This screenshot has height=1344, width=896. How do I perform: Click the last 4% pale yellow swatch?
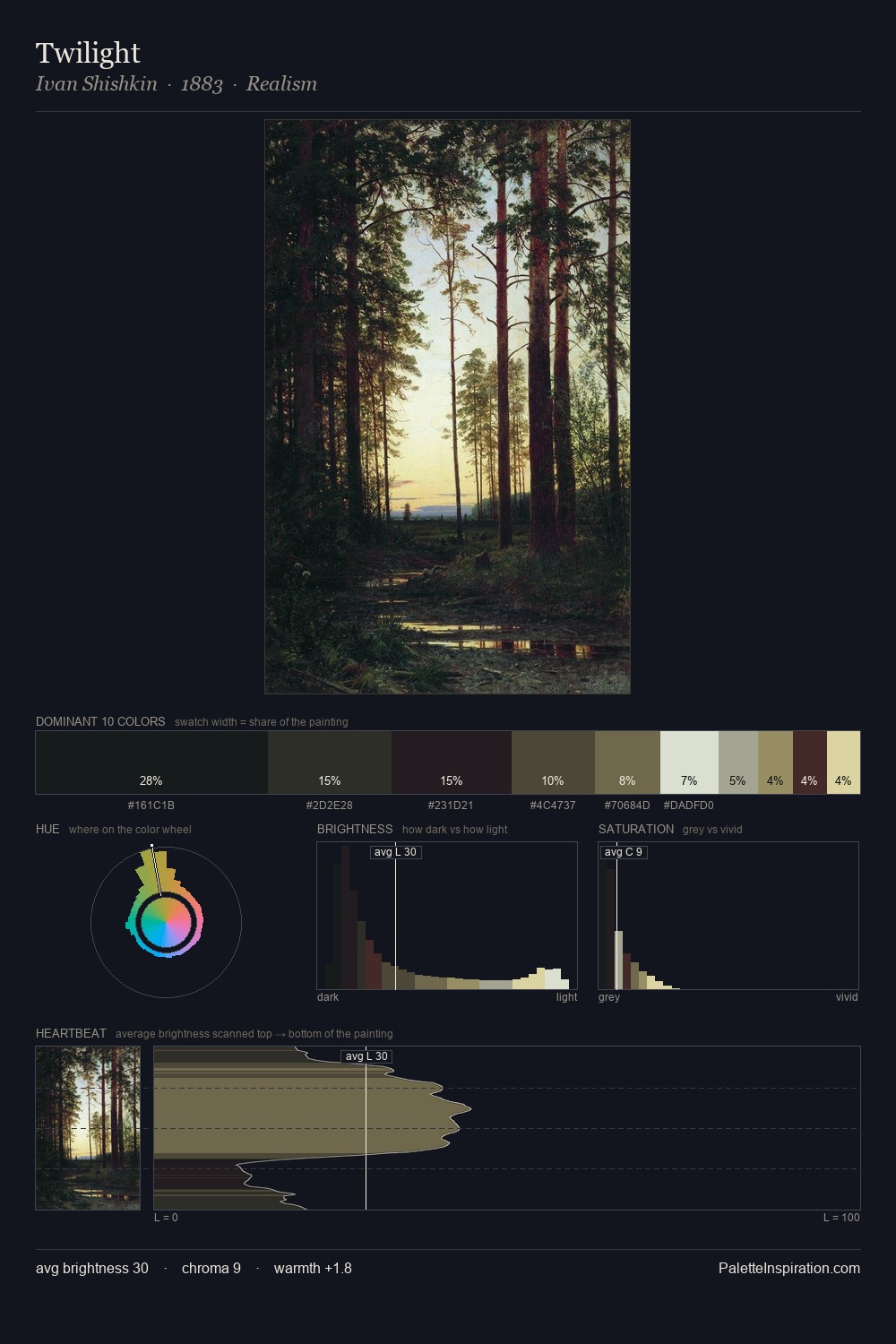click(843, 762)
